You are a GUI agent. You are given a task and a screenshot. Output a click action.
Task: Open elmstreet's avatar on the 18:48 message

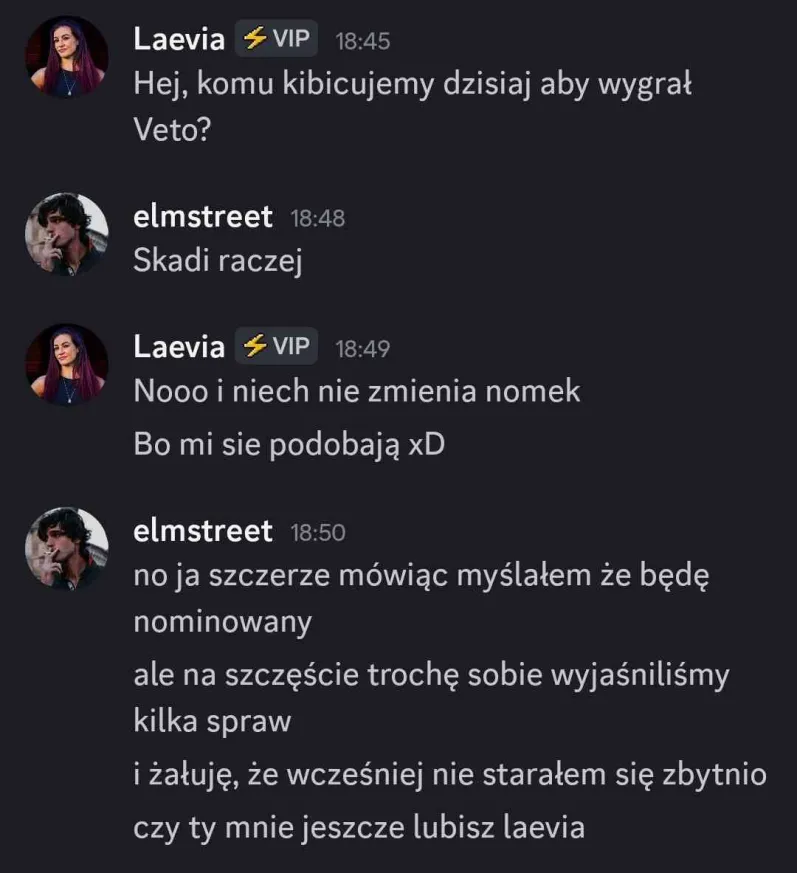pyautogui.click(x=66, y=233)
